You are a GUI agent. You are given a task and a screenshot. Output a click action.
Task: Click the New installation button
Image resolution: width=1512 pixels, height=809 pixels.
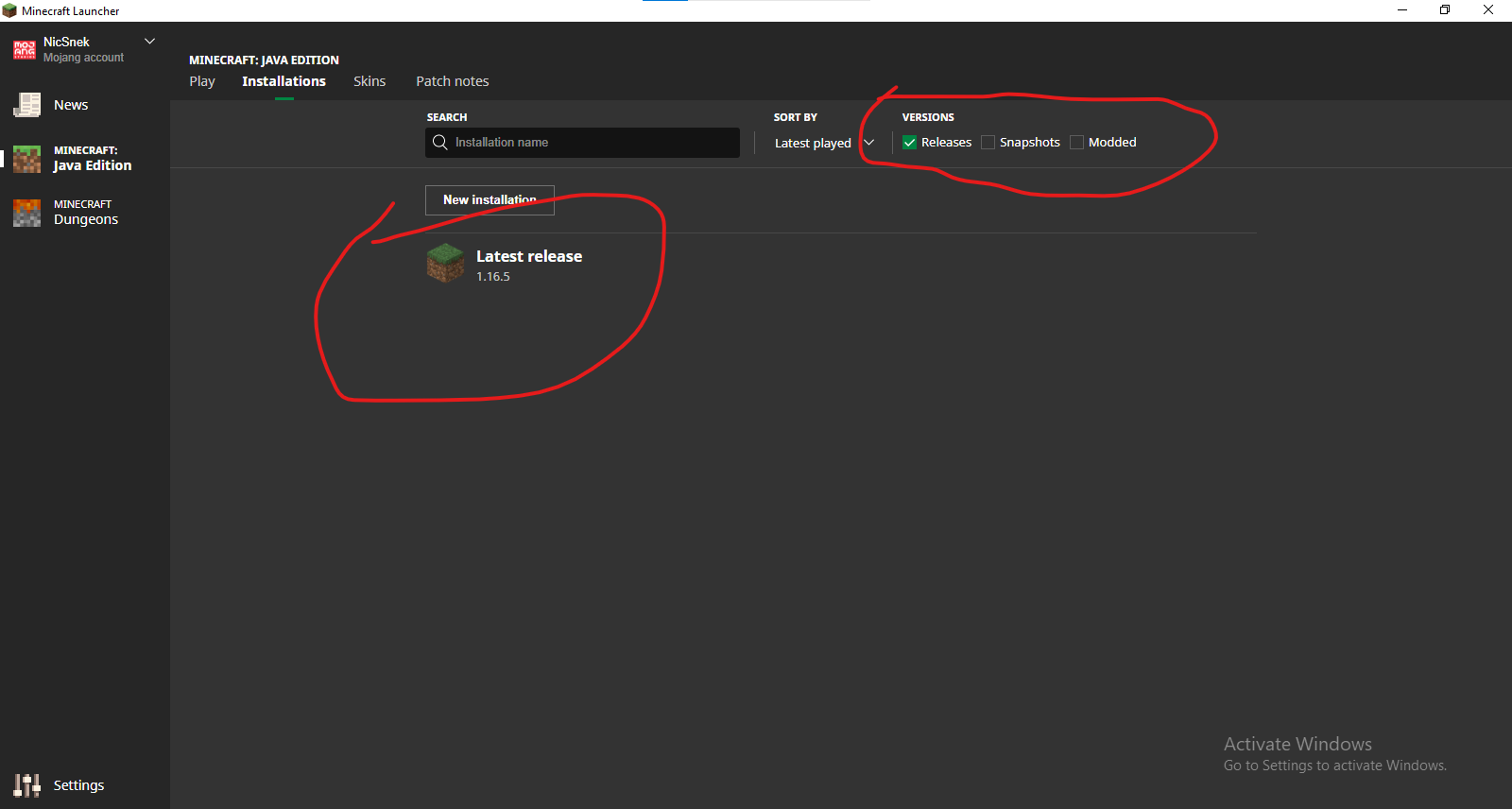point(490,200)
